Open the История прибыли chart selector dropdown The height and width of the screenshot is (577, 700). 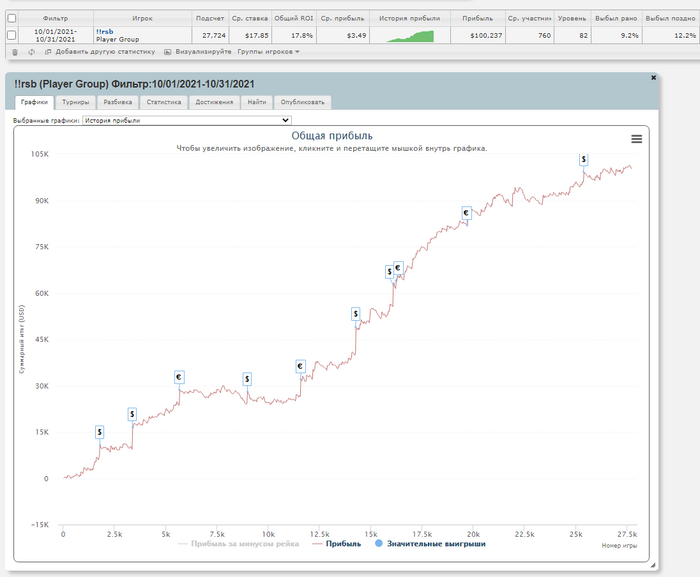(x=187, y=121)
